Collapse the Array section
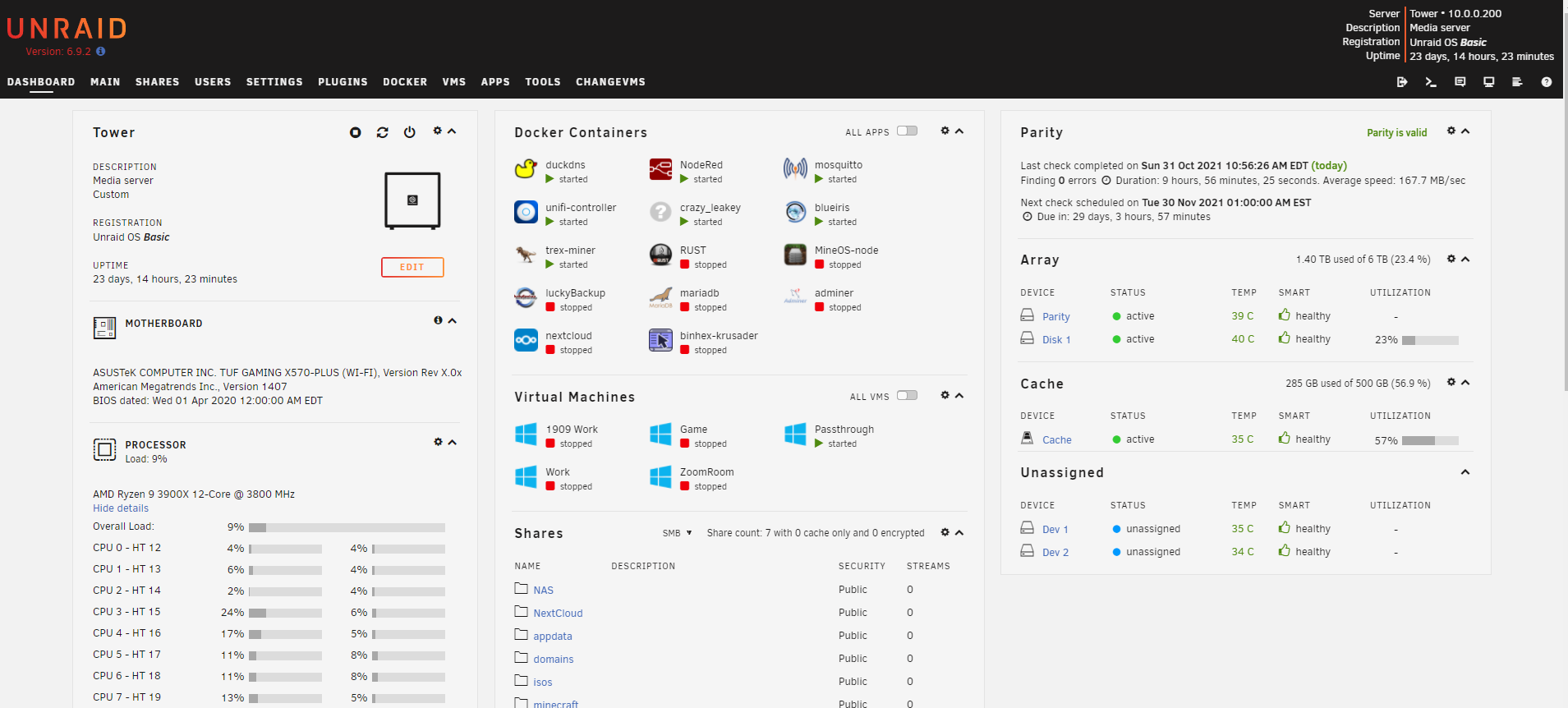The width and height of the screenshot is (1568, 708). (x=1465, y=259)
